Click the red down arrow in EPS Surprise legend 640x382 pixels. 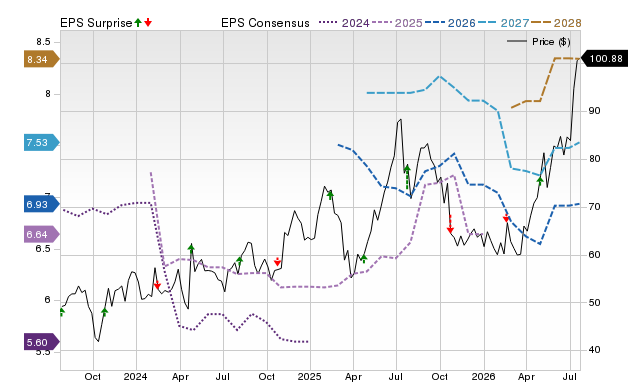pos(148,23)
